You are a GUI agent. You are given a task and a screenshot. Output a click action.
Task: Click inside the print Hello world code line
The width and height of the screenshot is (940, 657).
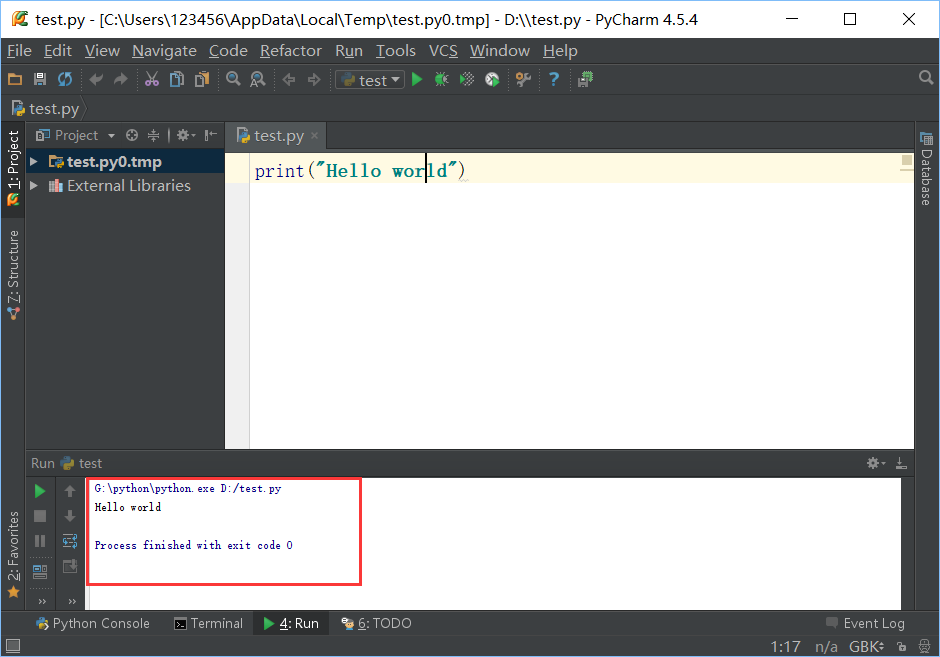360,171
